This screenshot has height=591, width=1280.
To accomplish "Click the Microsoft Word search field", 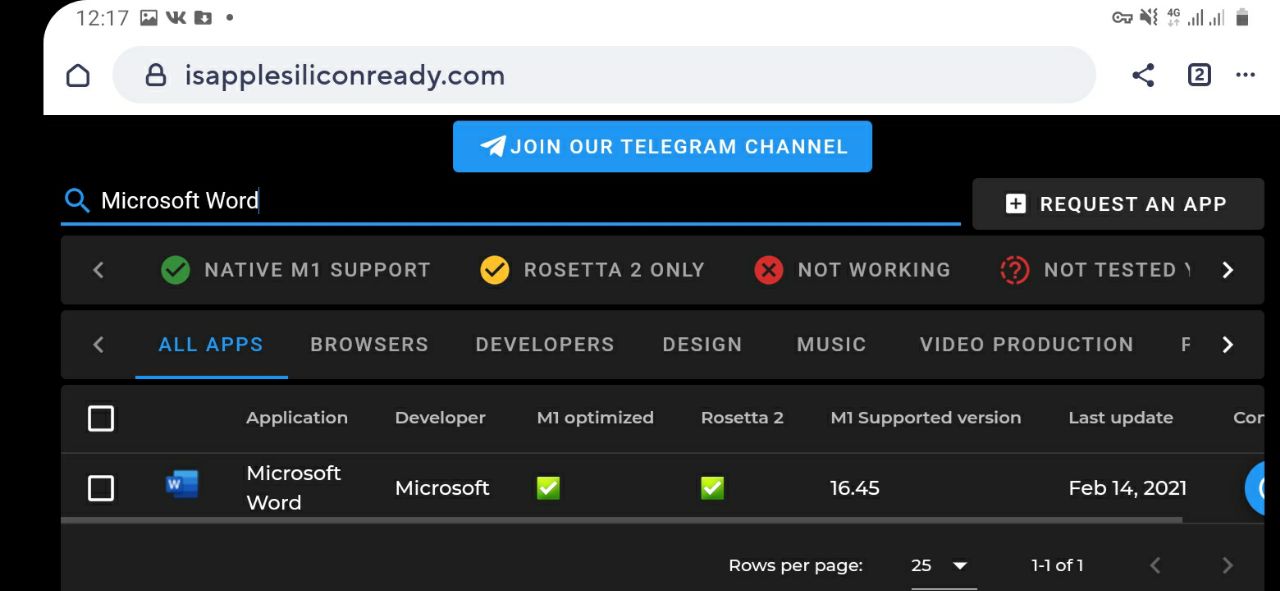I will coord(510,201).
